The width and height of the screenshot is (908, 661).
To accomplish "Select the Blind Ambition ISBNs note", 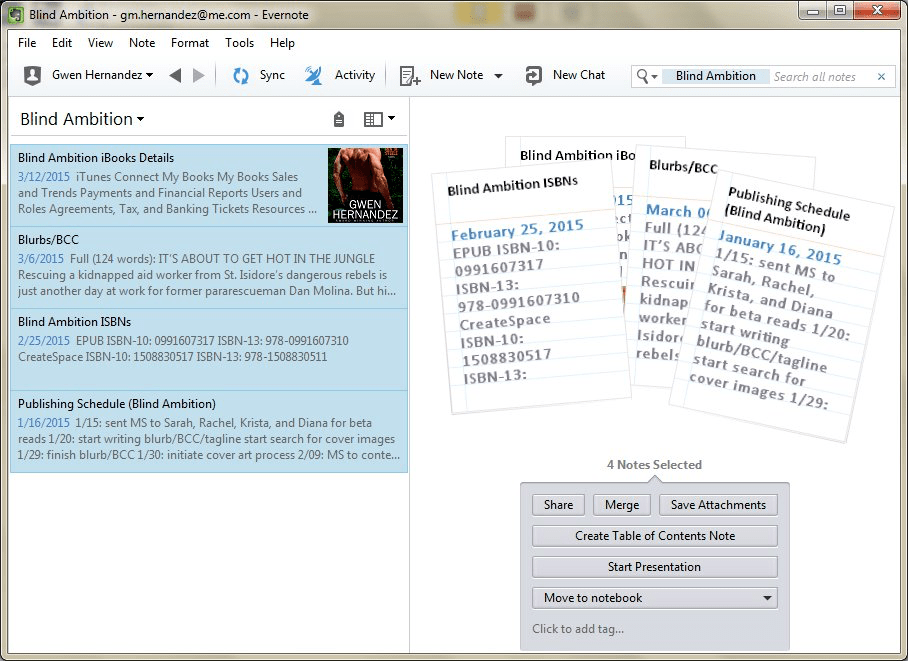I will click(x=208, y=349).
